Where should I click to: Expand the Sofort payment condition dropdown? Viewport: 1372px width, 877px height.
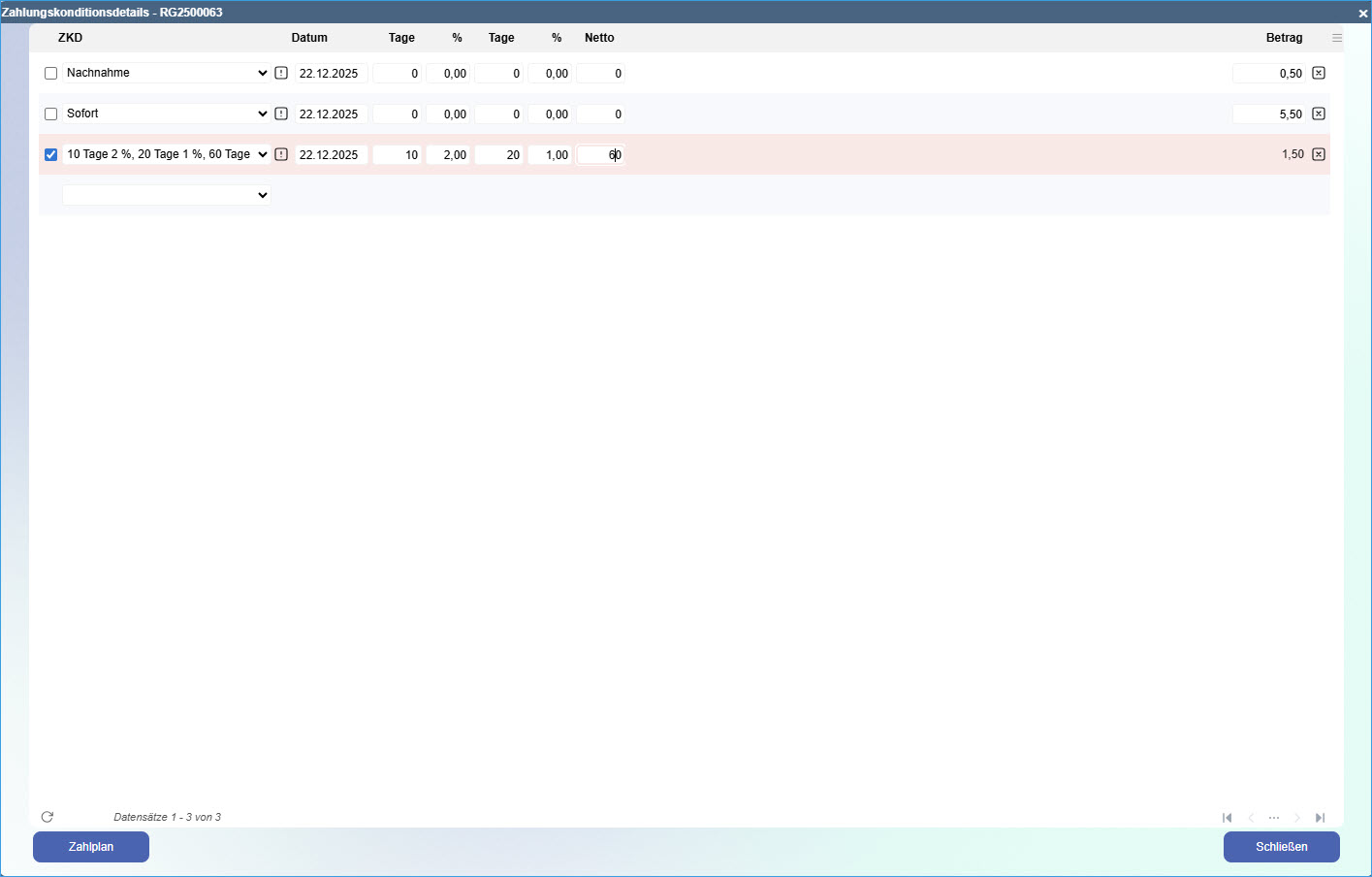(x=166, y=114)
